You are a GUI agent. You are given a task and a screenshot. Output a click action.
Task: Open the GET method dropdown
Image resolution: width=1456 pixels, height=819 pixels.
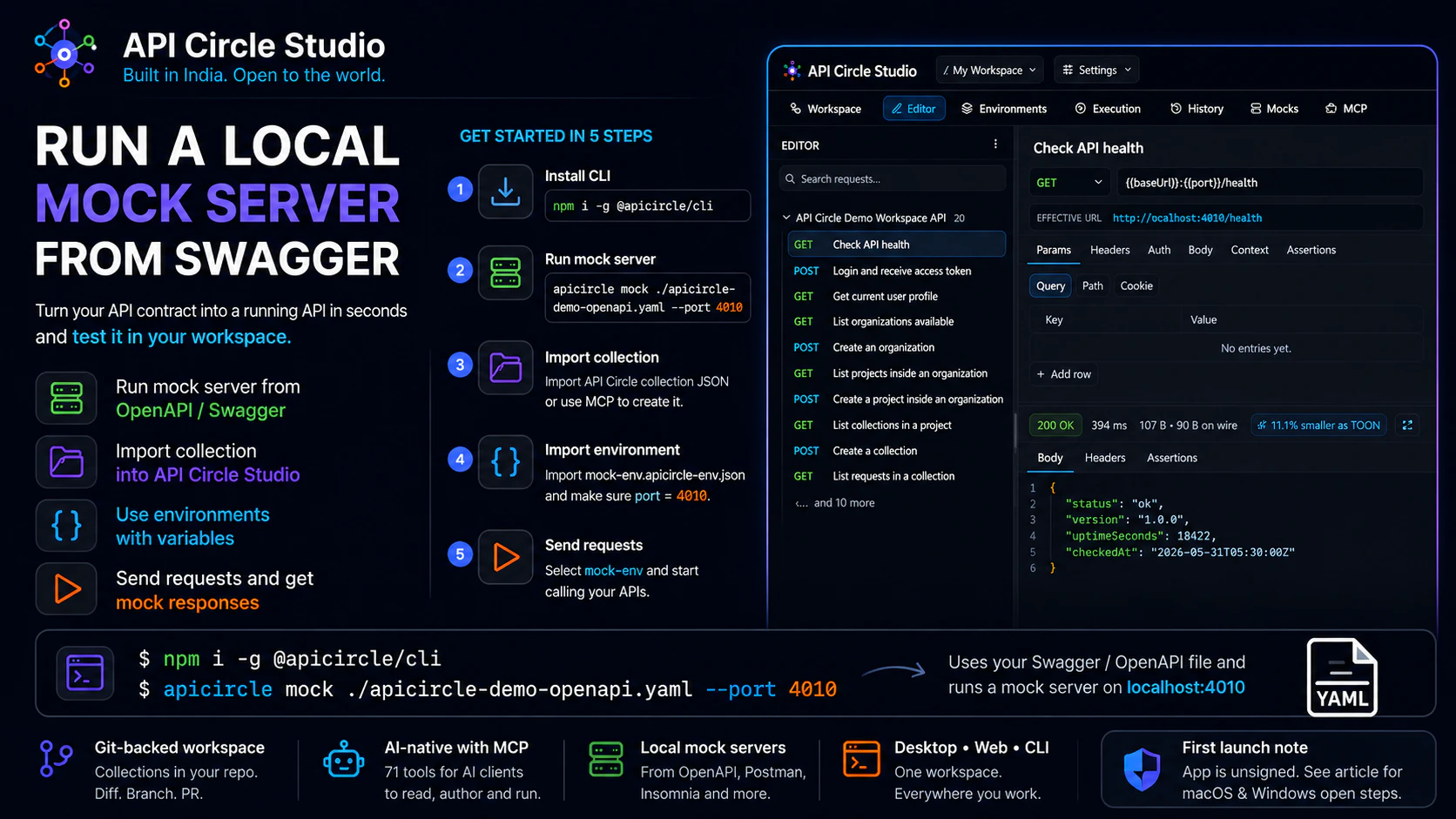point(1069,183)
